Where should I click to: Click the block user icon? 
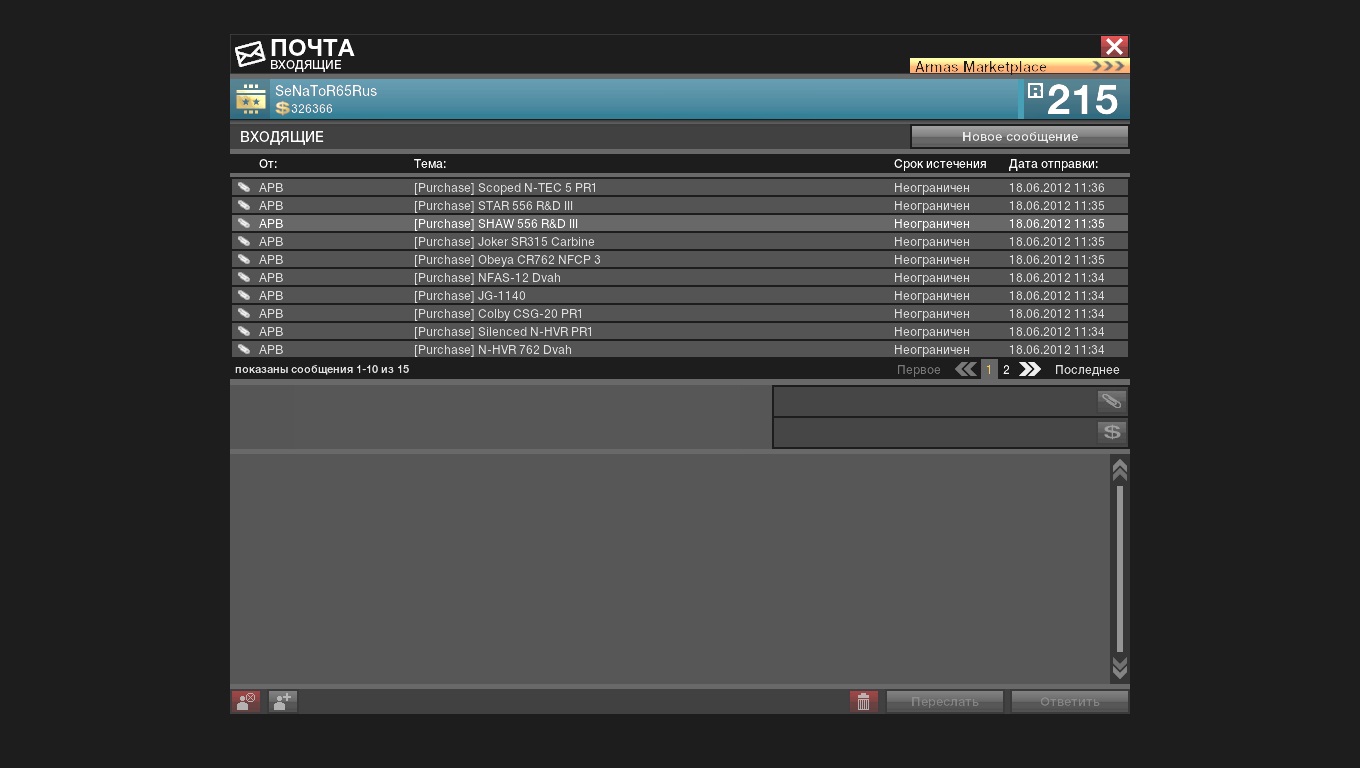(x=246, y=702)
